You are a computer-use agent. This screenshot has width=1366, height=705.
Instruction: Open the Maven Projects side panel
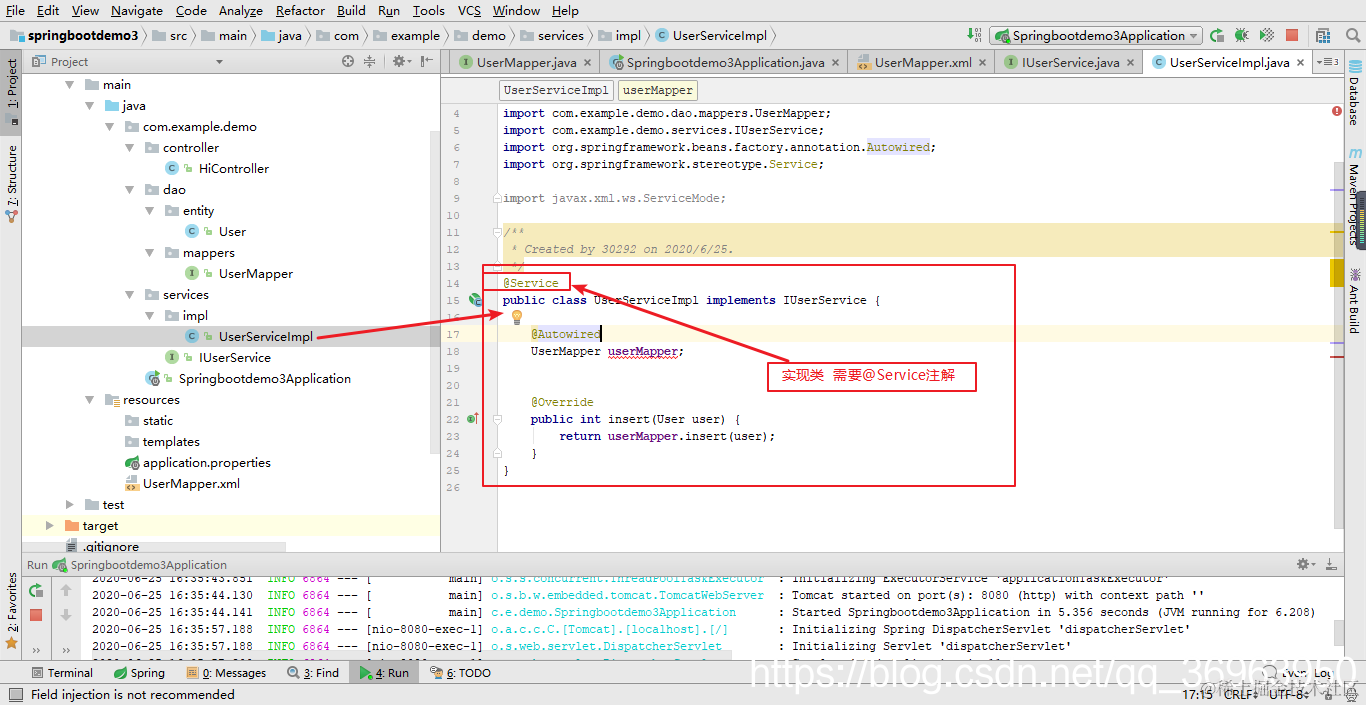(x=1354, y=196)
